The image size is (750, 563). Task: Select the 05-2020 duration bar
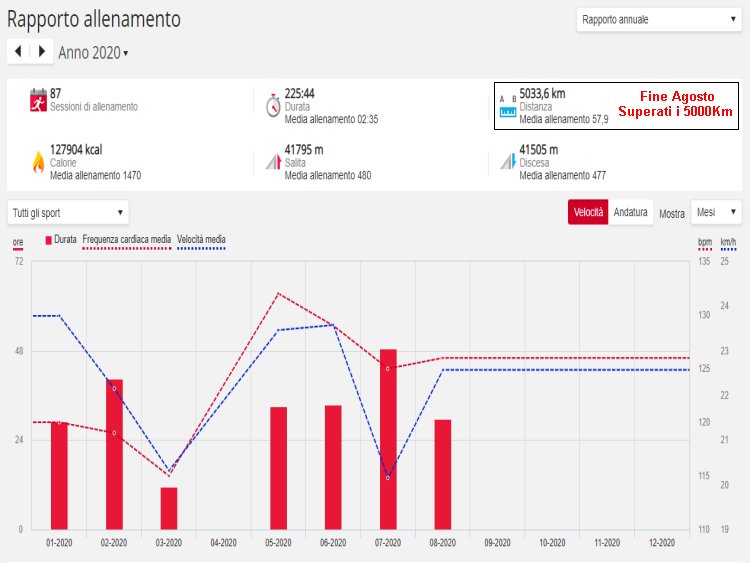[x=278, y=468]
